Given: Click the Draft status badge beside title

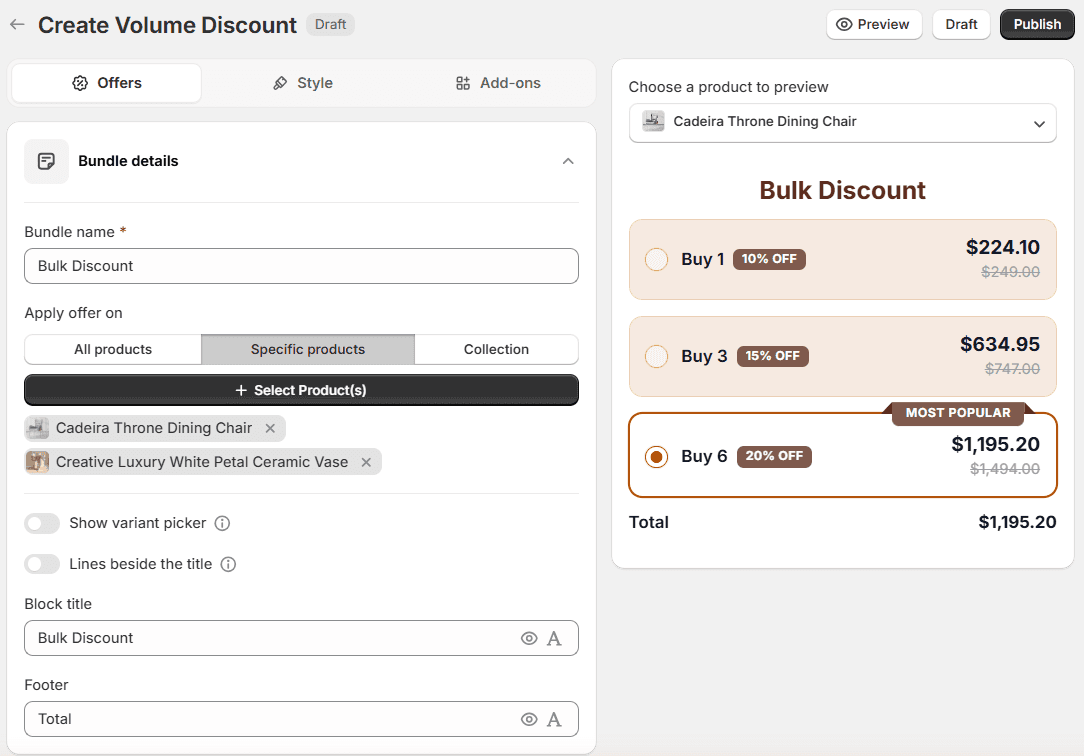Looking at the screenshot, I should (330, 25).
